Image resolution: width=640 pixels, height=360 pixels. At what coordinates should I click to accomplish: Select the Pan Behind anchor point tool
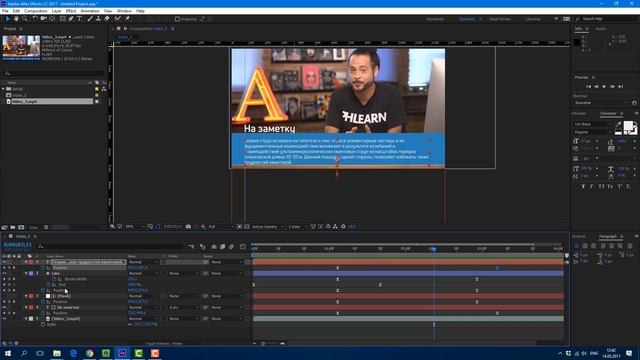(52, 19)
